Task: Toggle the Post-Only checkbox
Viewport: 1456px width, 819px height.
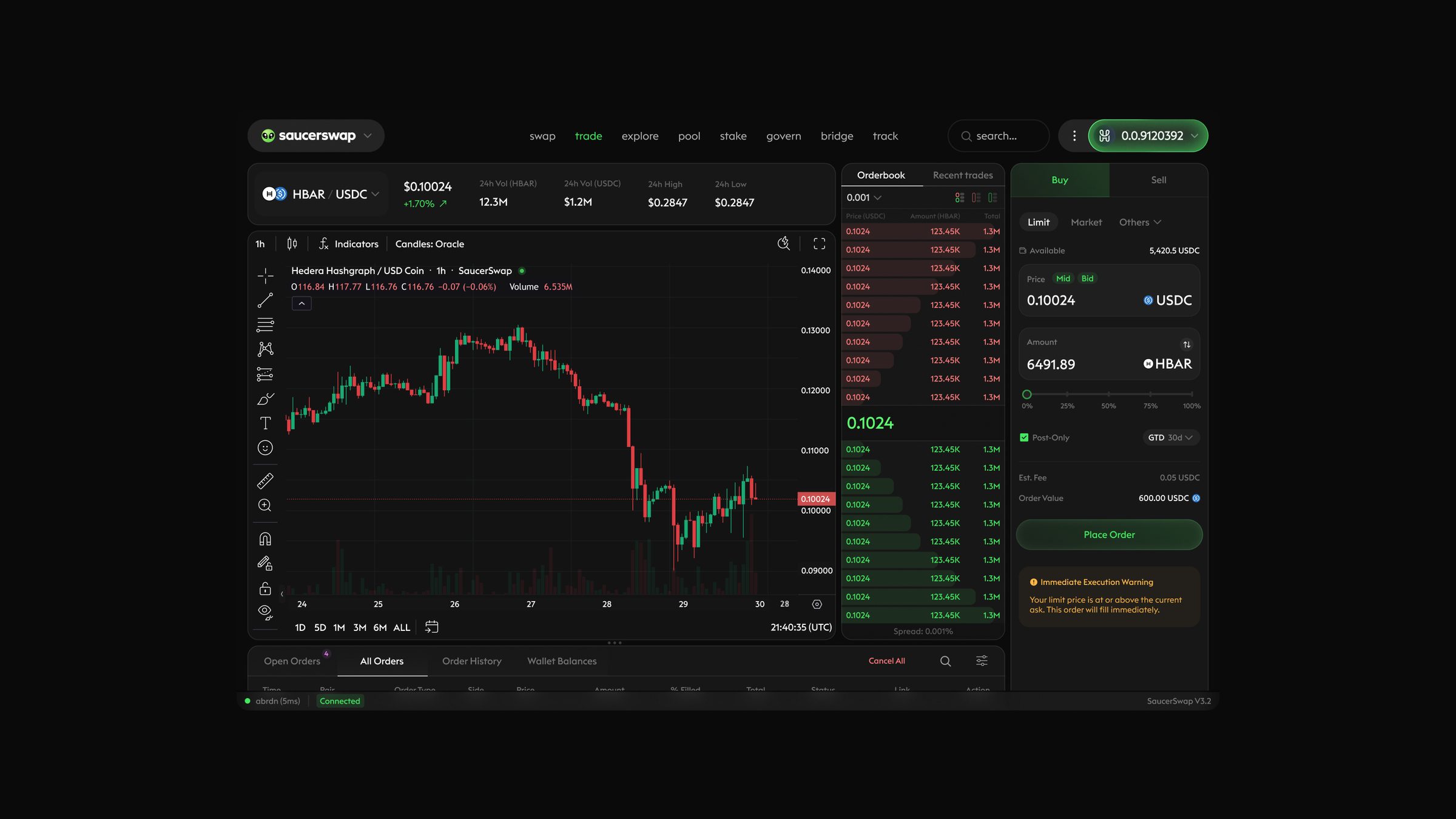Action: [x=1024, y=437]
